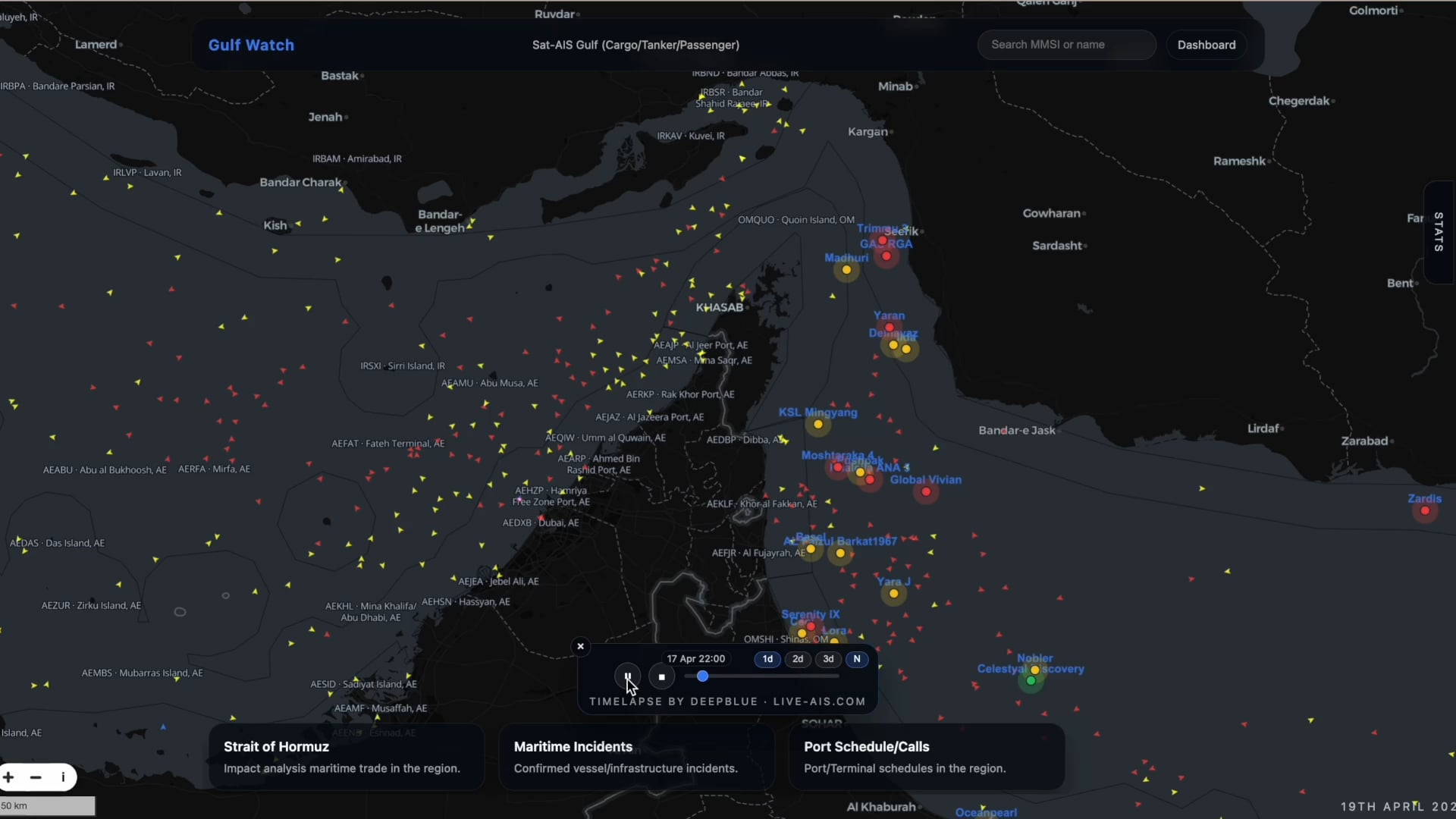Zoom in on the map
The image size is (1456, 819).
click(x=8, y=777)
